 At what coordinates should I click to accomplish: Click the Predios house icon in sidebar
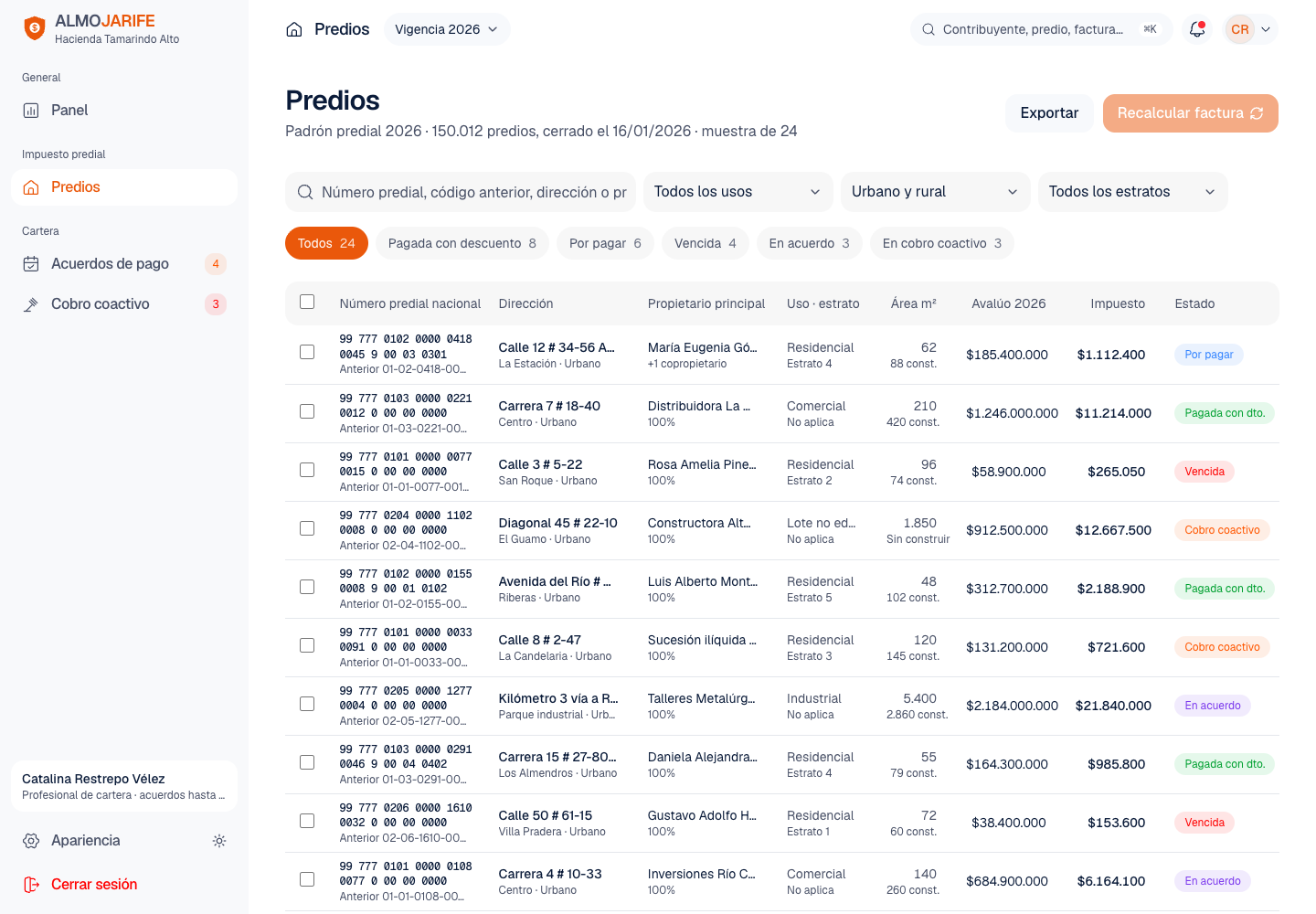[x=31, y=187]
